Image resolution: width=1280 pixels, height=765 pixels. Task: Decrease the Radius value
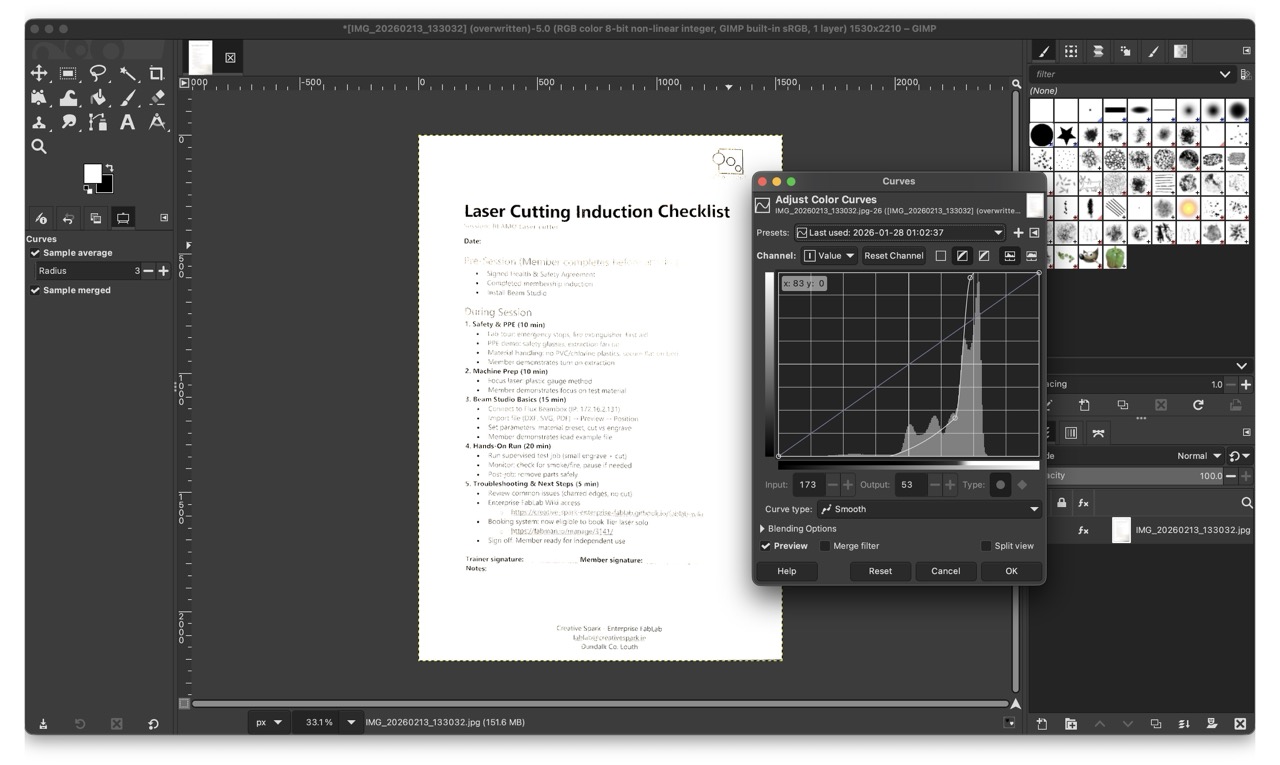[148, 271]
